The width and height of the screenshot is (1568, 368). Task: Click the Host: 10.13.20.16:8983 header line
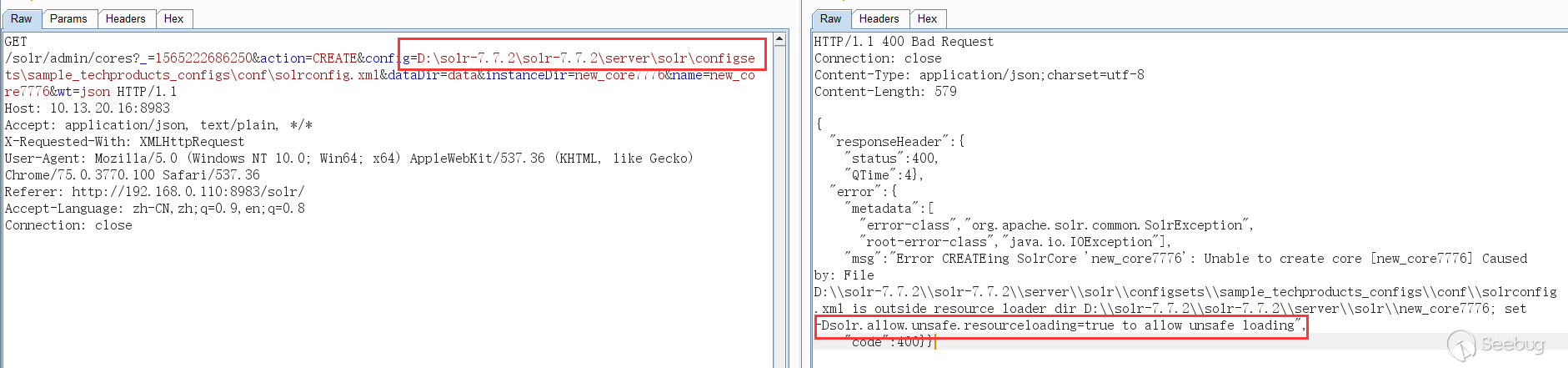(x=88, y=108)
